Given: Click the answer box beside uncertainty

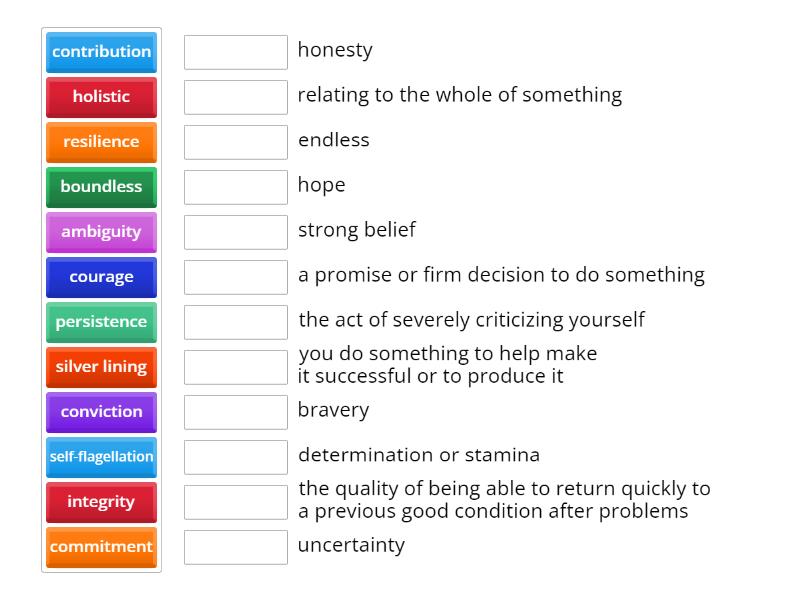Looking at the screenshot, I should (x=235, y=546).
